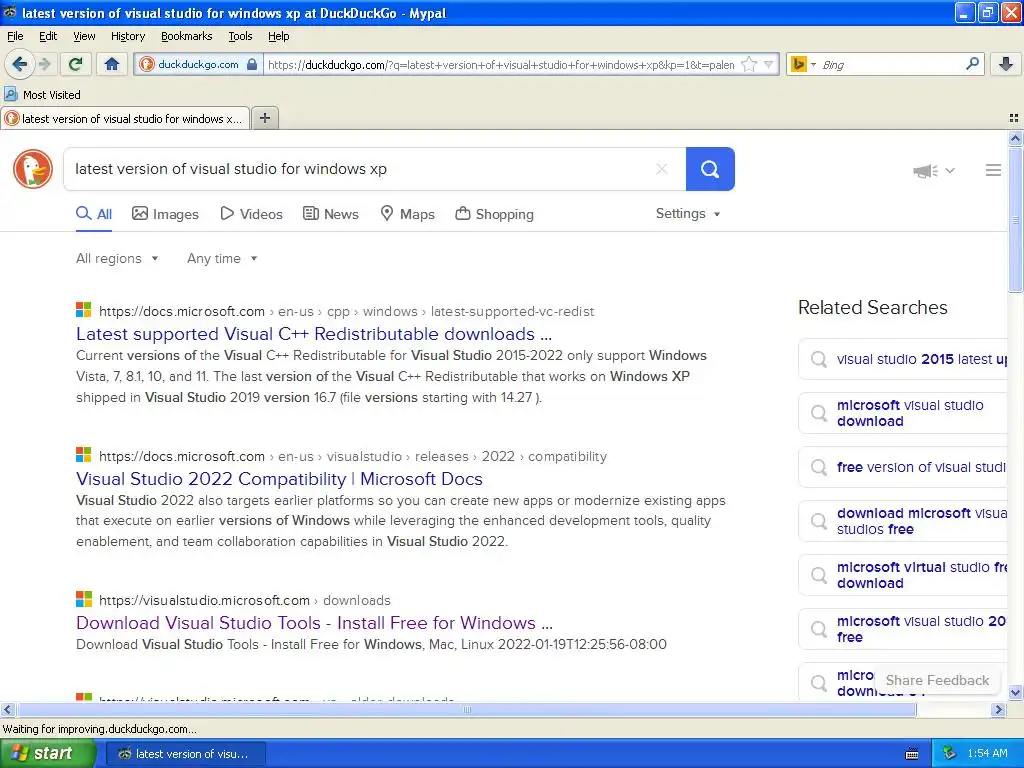Click the docs.microsoft.com latest-supported-vc-redist URL
The height and width of the screenshot is (768, 1024).
[x=347, y=312]
